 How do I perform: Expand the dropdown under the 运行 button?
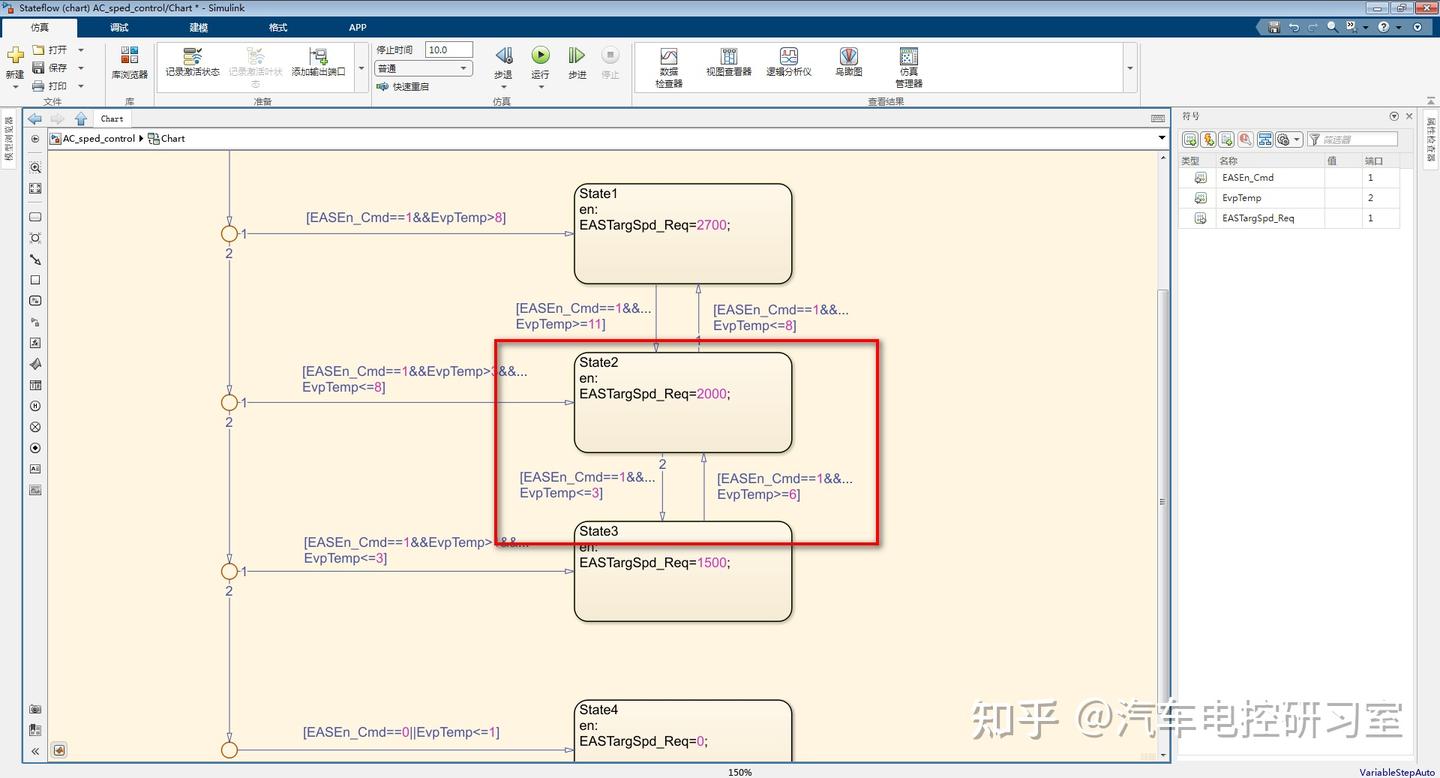(540, 86)
